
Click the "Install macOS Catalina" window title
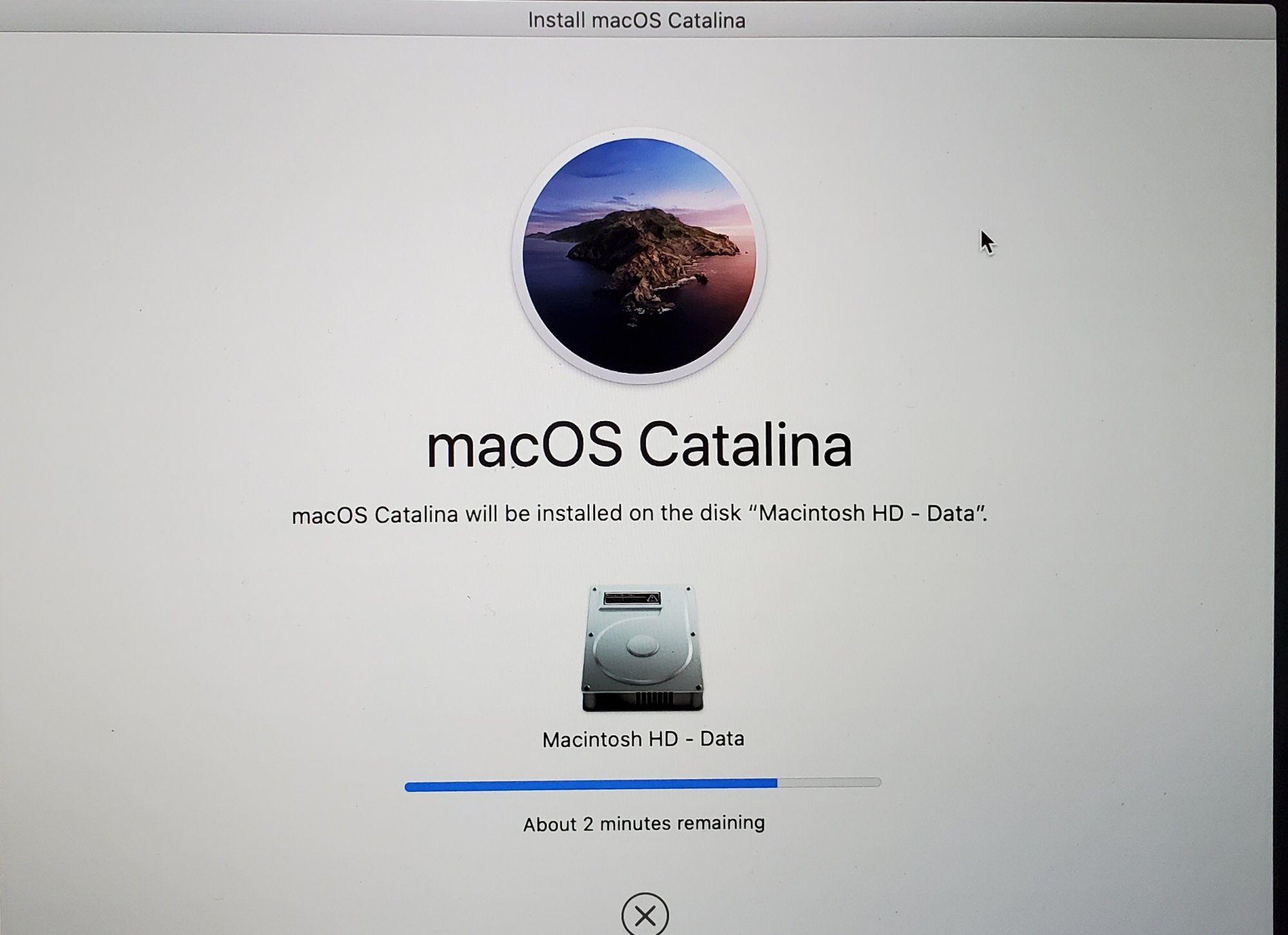(636, 21)
